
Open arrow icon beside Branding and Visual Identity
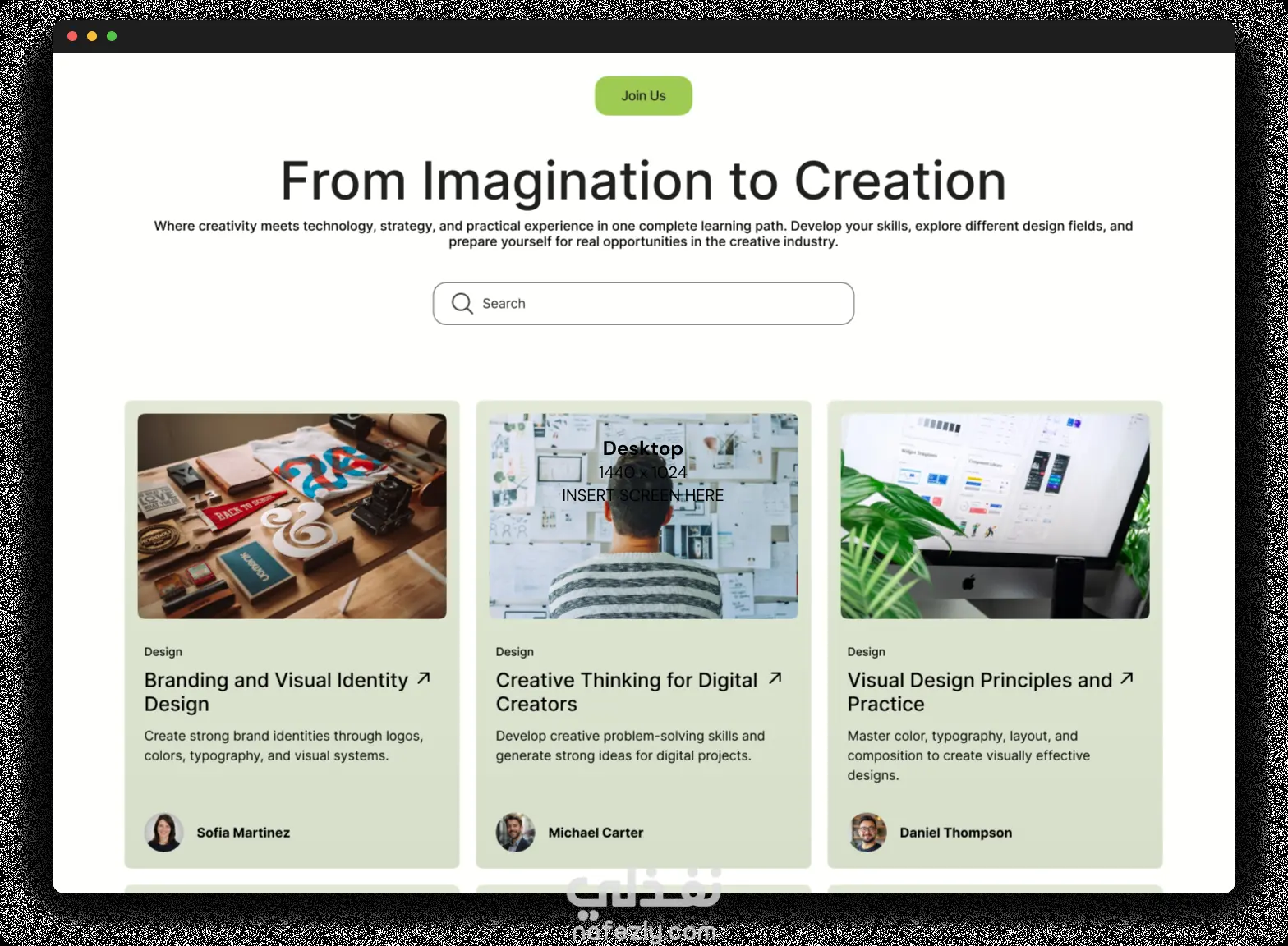[x=423, y=678]
